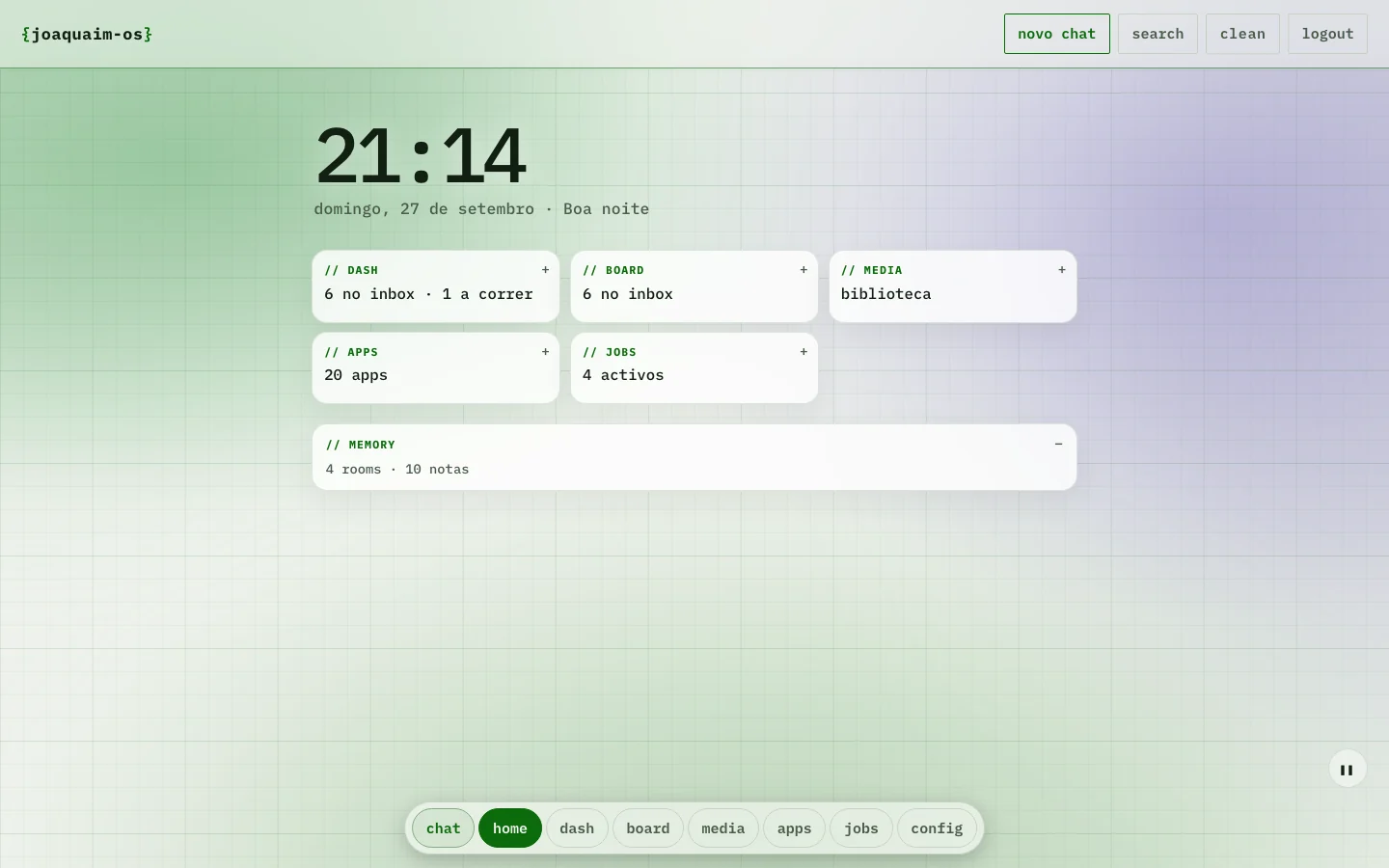
Task: Open the jobs tab
Action: 861,828
